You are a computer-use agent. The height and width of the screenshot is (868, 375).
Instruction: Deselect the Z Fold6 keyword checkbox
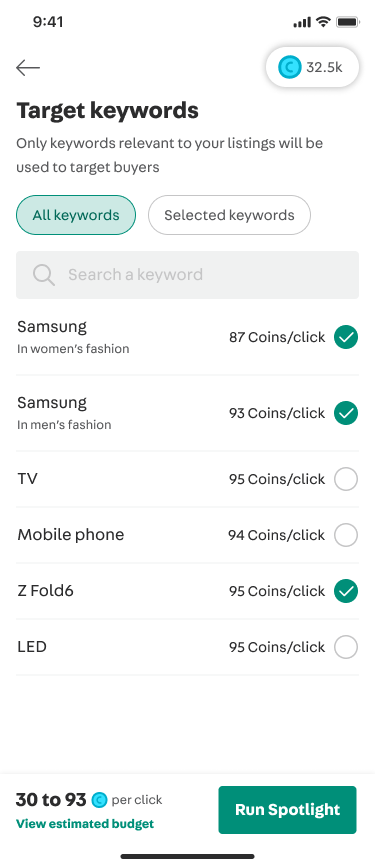(x=346, y=591)
